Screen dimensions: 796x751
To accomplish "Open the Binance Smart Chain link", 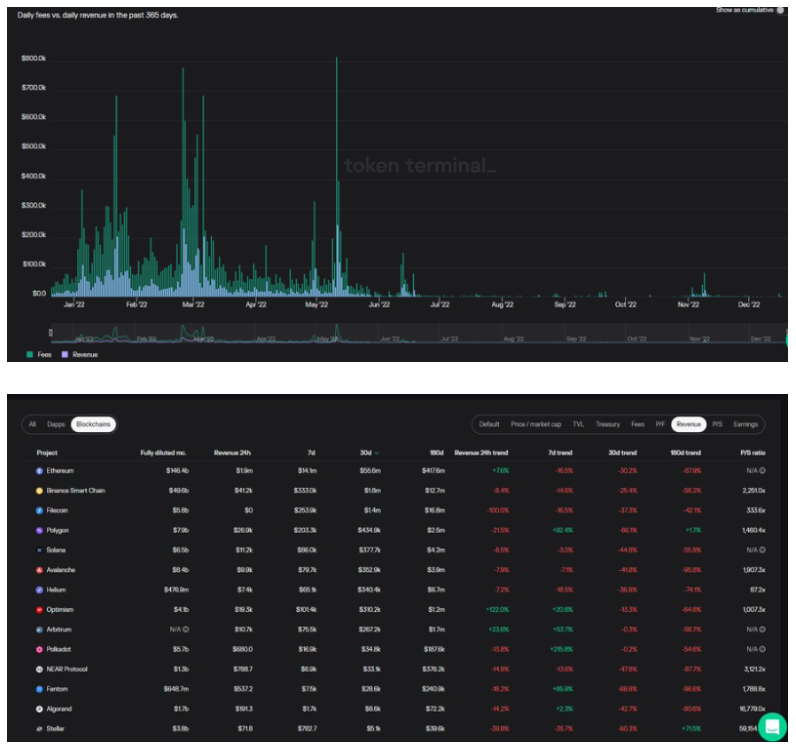I will tap(76, 491).
